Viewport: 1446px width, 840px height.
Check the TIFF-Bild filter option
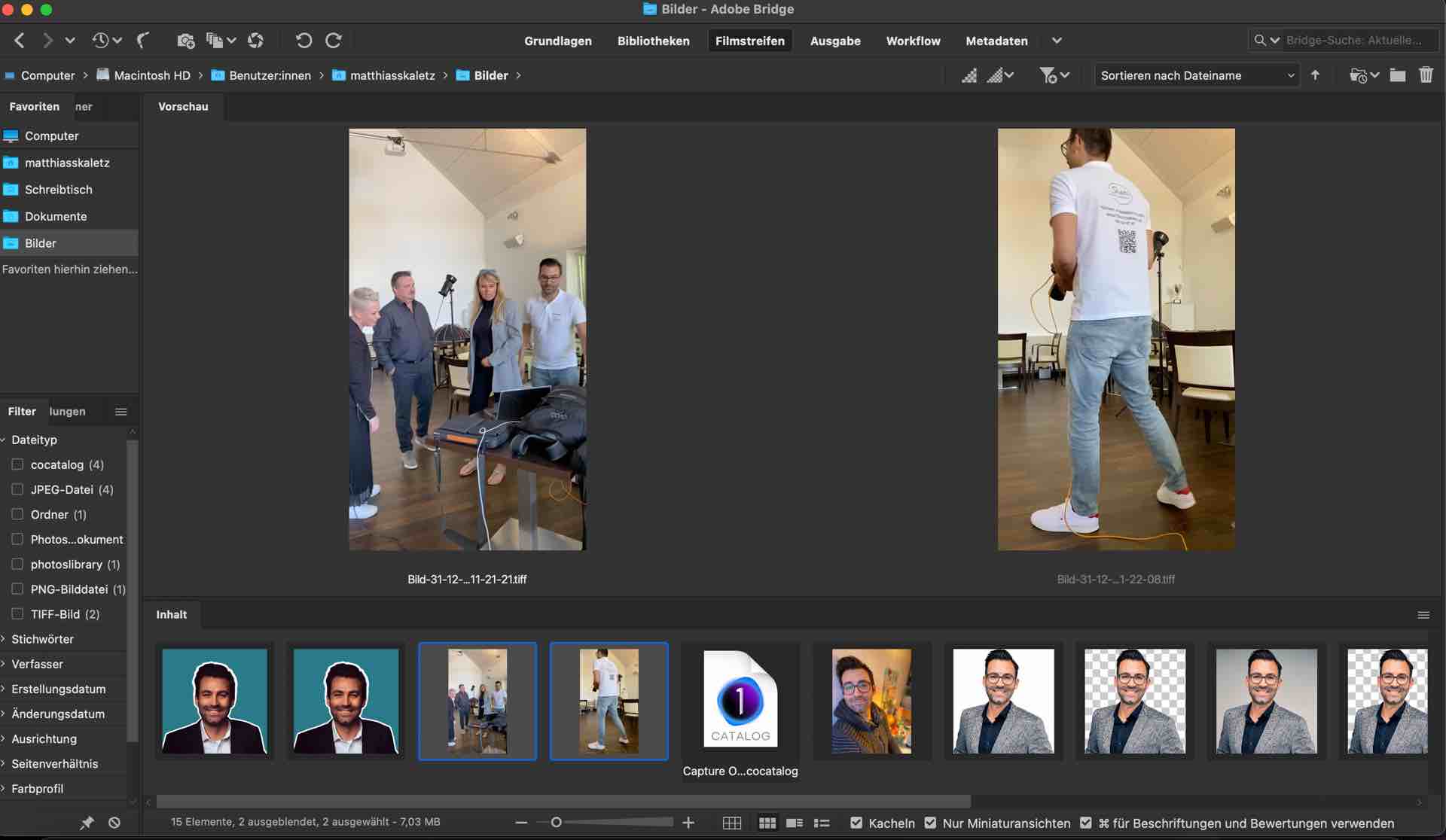point(17,614)
